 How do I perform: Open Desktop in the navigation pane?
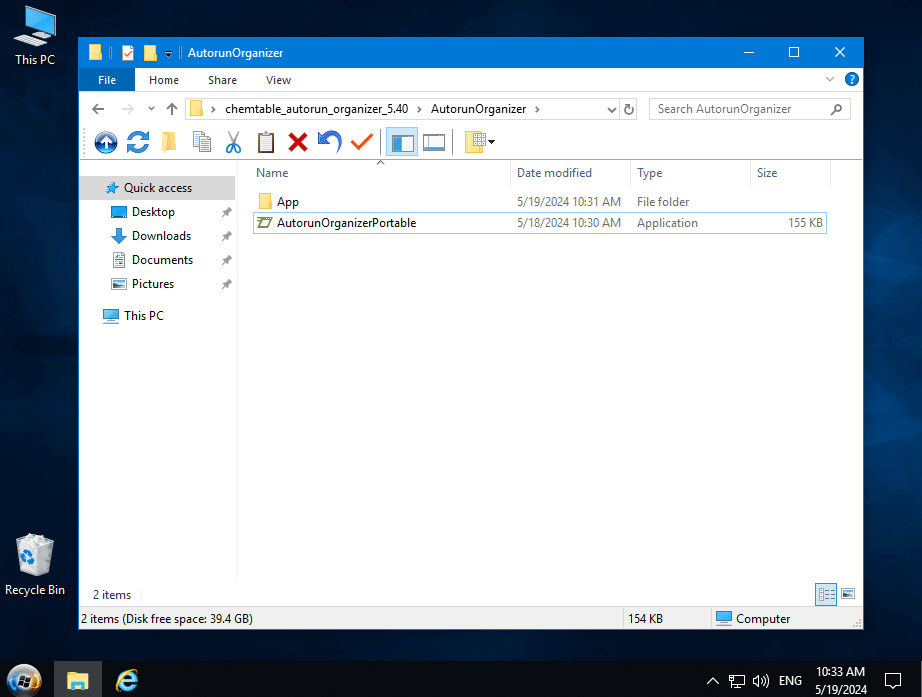click(153, 212)
